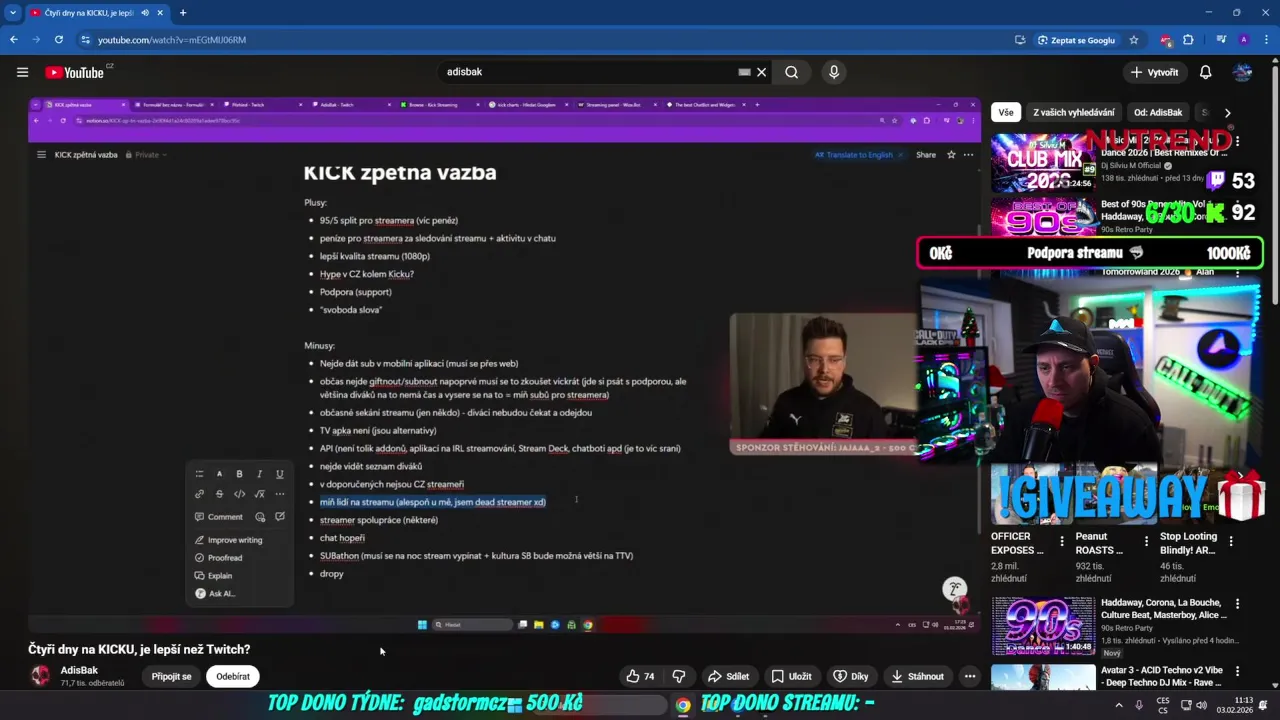This screenshot has width=1280, height=720.
Task: Switch the CES keyboard language indicator
Action: coord(1163,705)
